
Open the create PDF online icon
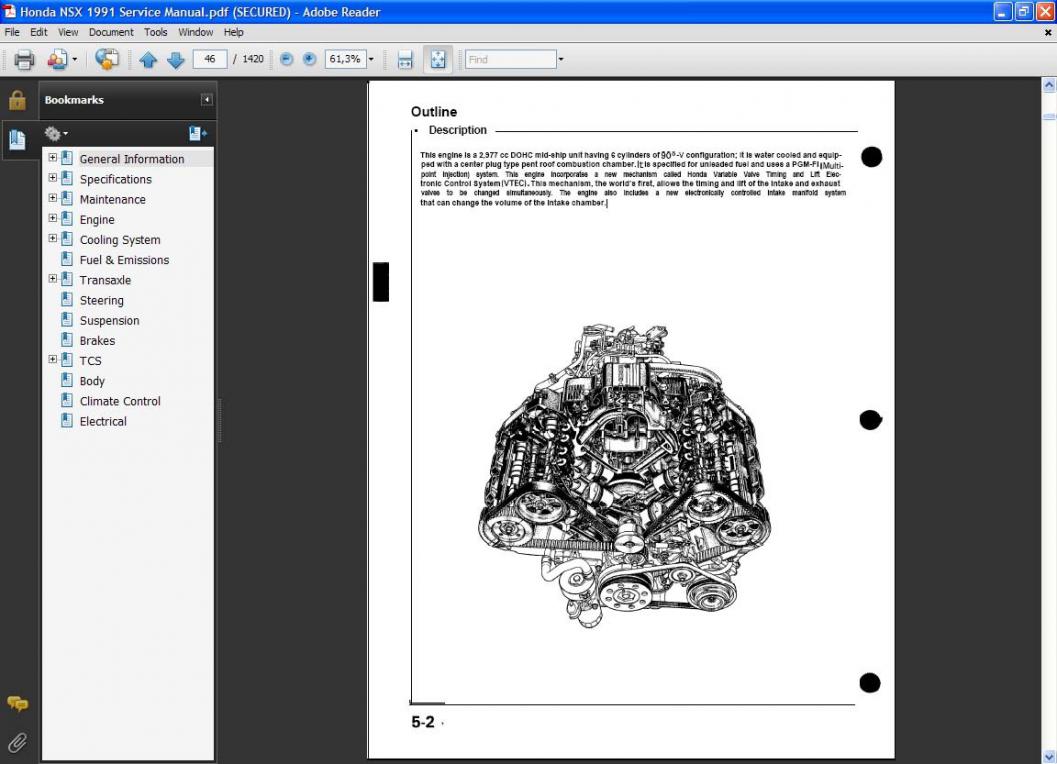[x=57, y=60]
